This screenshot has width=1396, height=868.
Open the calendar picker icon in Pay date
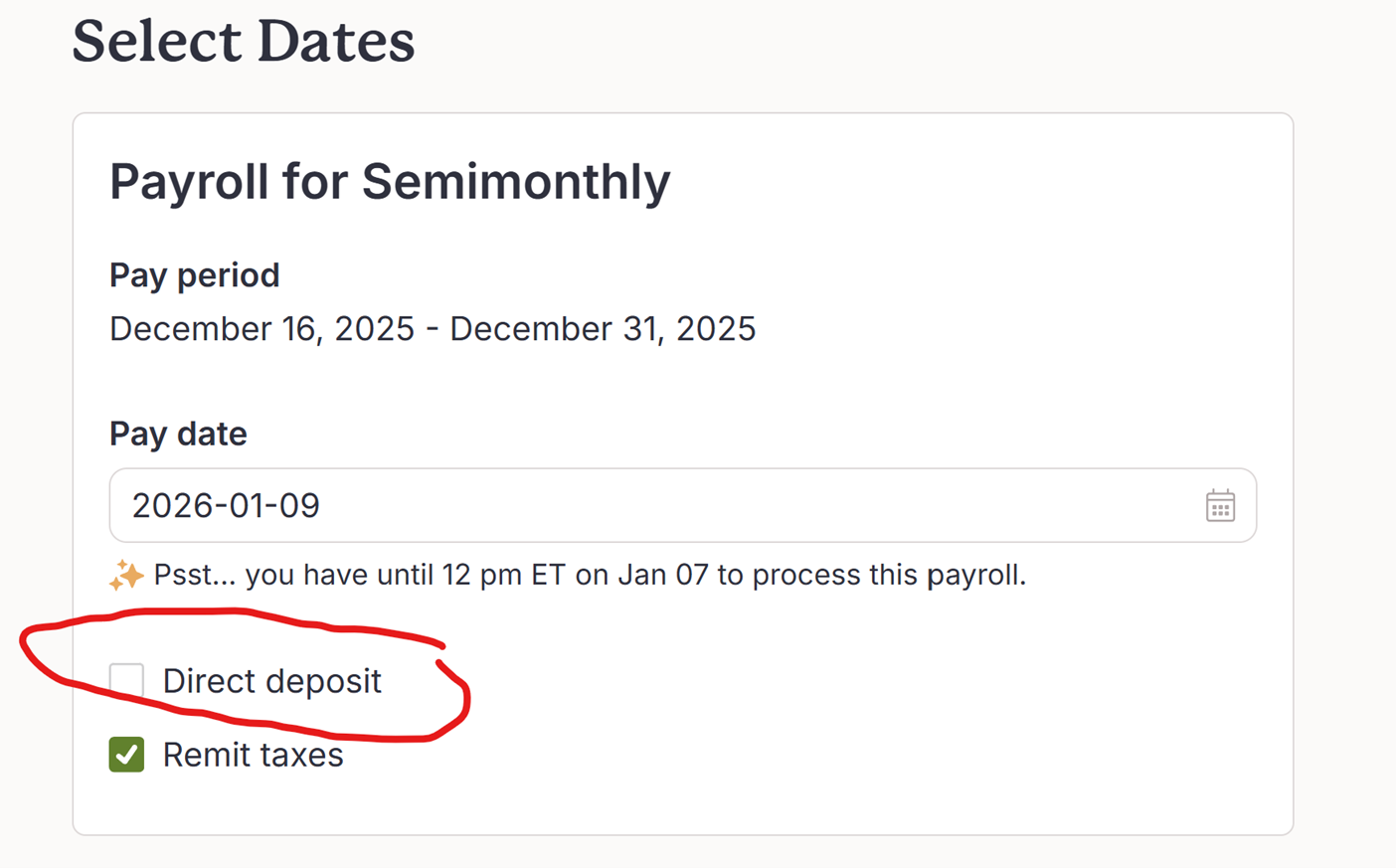[x=1220, y=506]
